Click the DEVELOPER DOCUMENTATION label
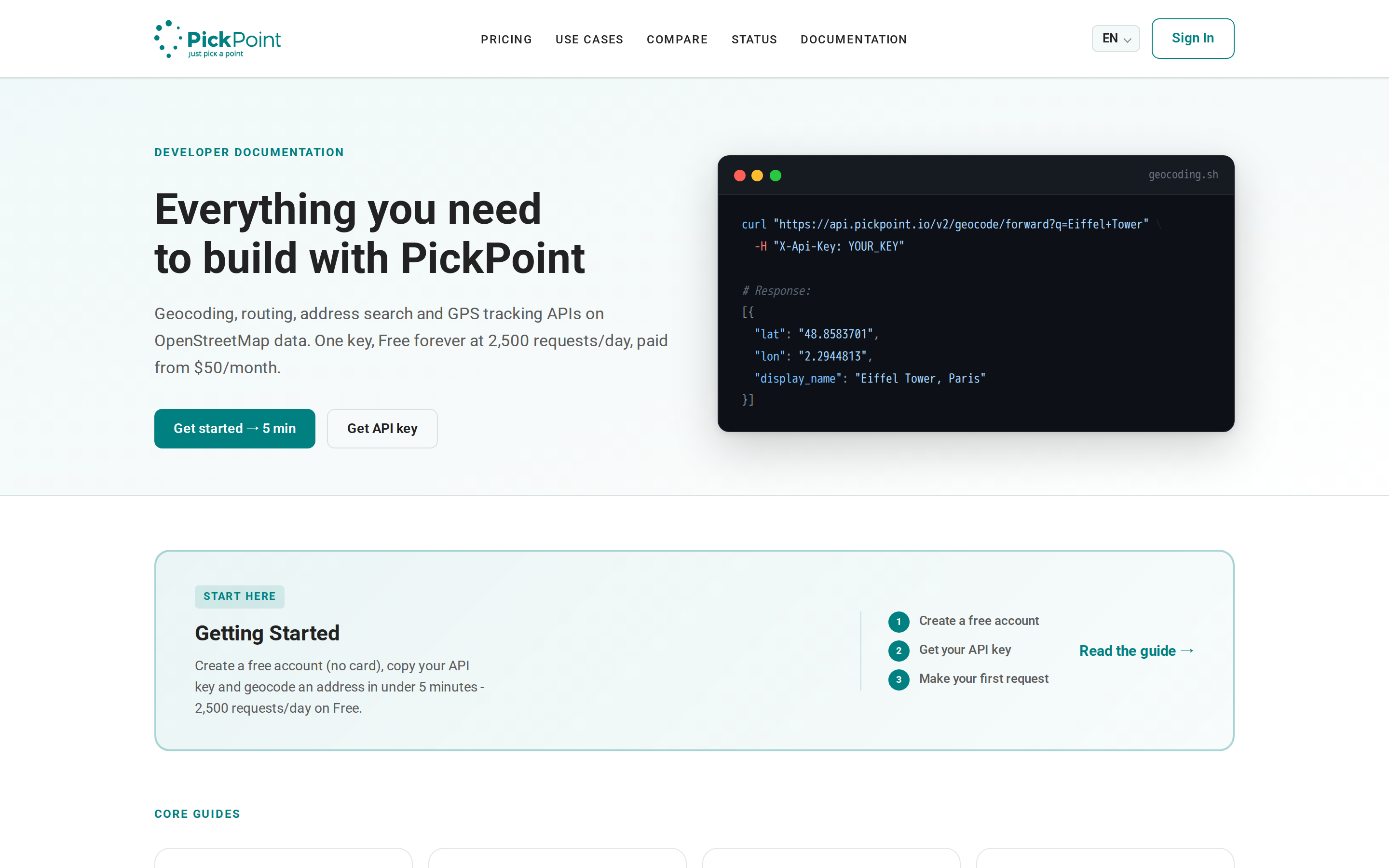The width and height of the screenshot is (1389, 868). (249, 152)
